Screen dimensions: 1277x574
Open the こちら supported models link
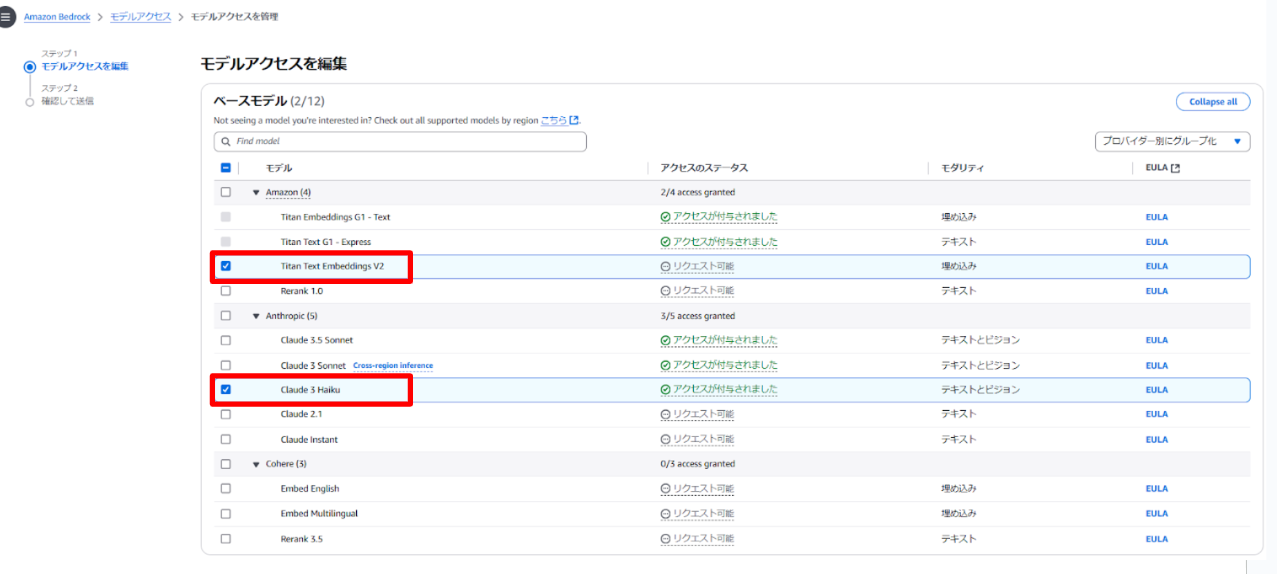point(554,120)
